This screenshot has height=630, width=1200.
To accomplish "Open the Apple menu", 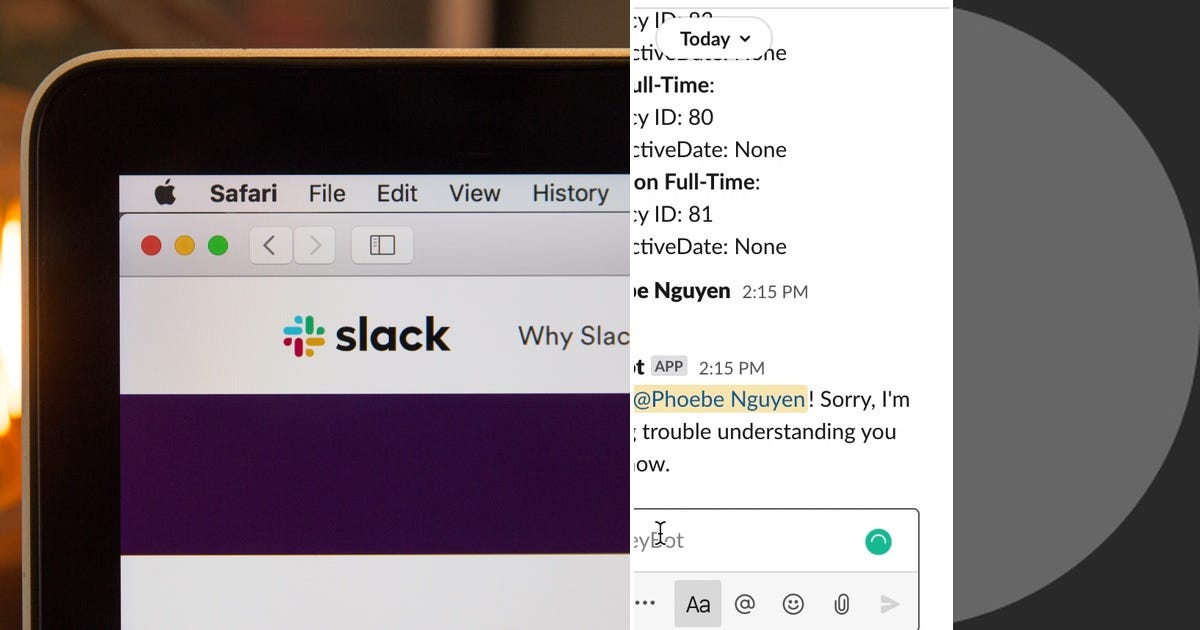I will coord(167,193).
